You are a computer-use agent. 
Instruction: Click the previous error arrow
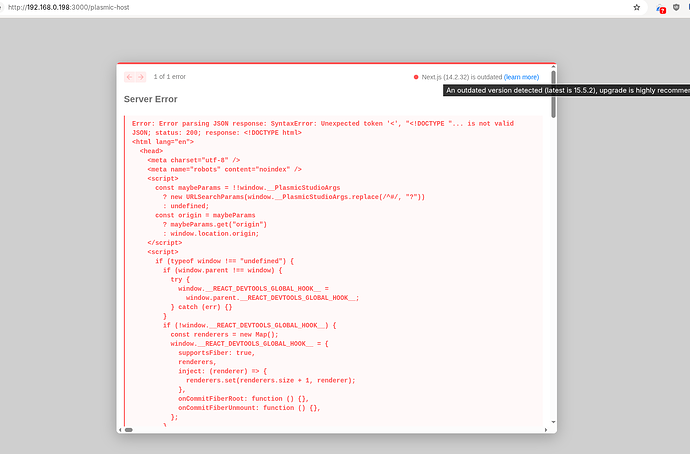click(129, 77)
